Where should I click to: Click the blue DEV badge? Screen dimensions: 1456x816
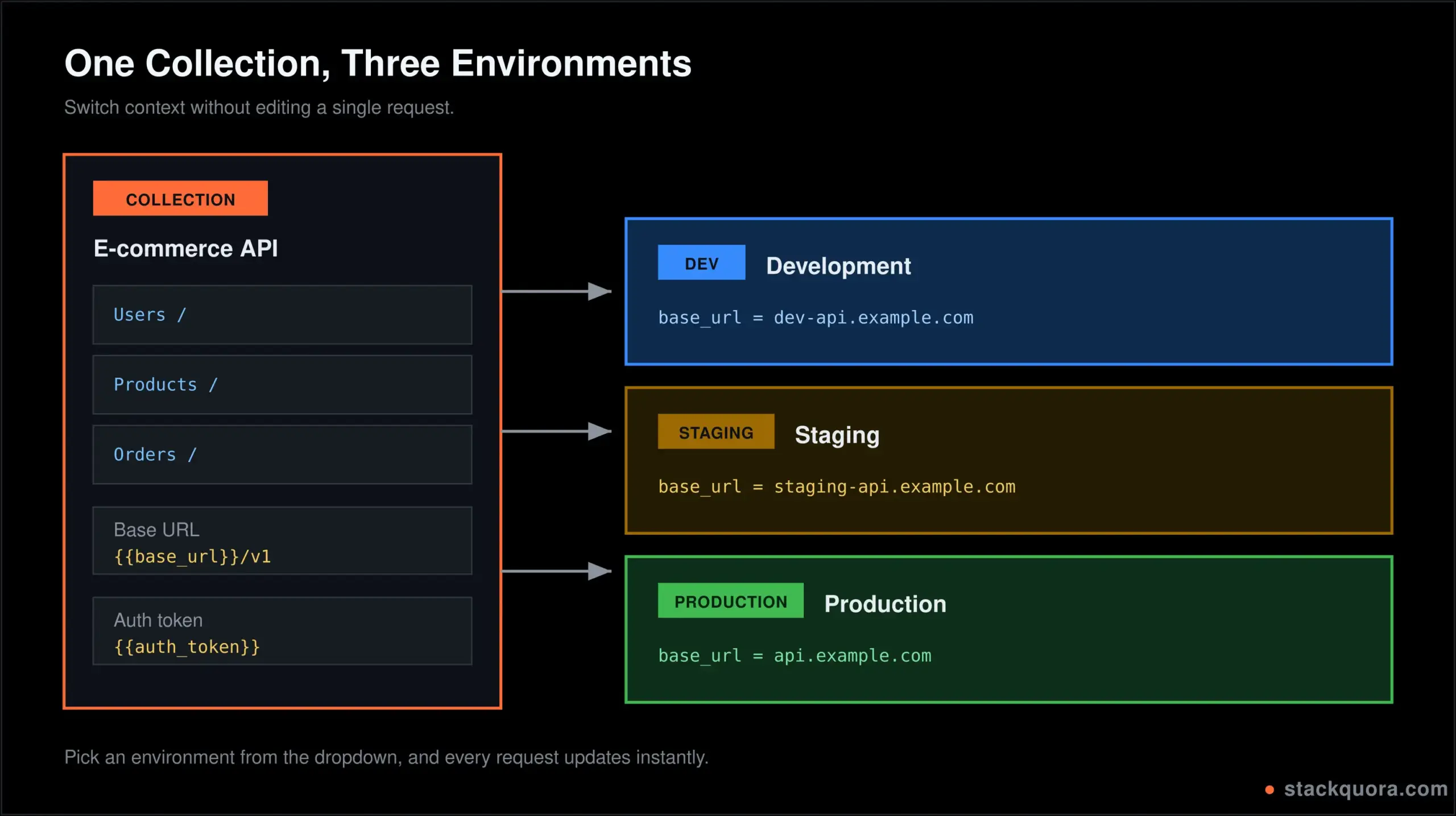[x=701, y=262]
